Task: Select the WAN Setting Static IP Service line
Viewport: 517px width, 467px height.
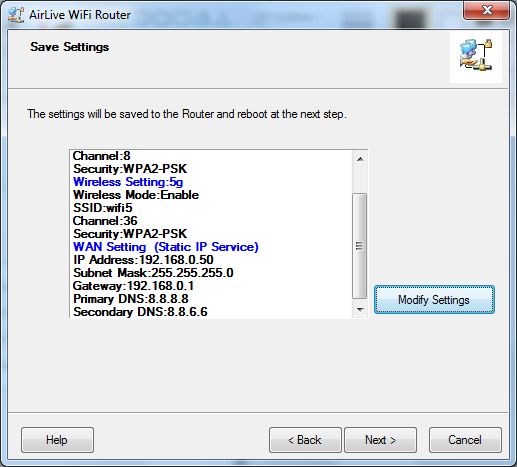Action: (166, 247)
